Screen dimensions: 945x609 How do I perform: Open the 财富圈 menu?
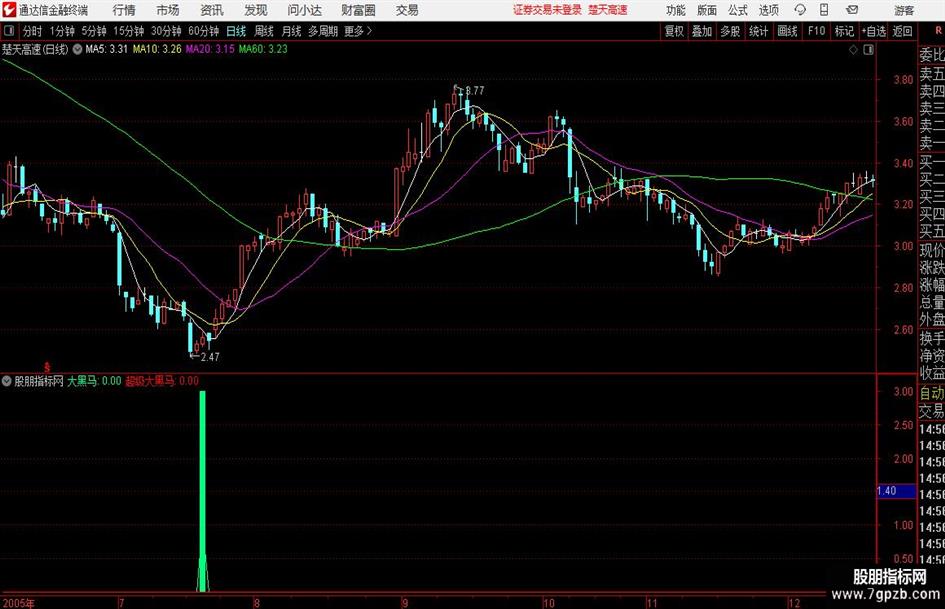pos(358,10)
